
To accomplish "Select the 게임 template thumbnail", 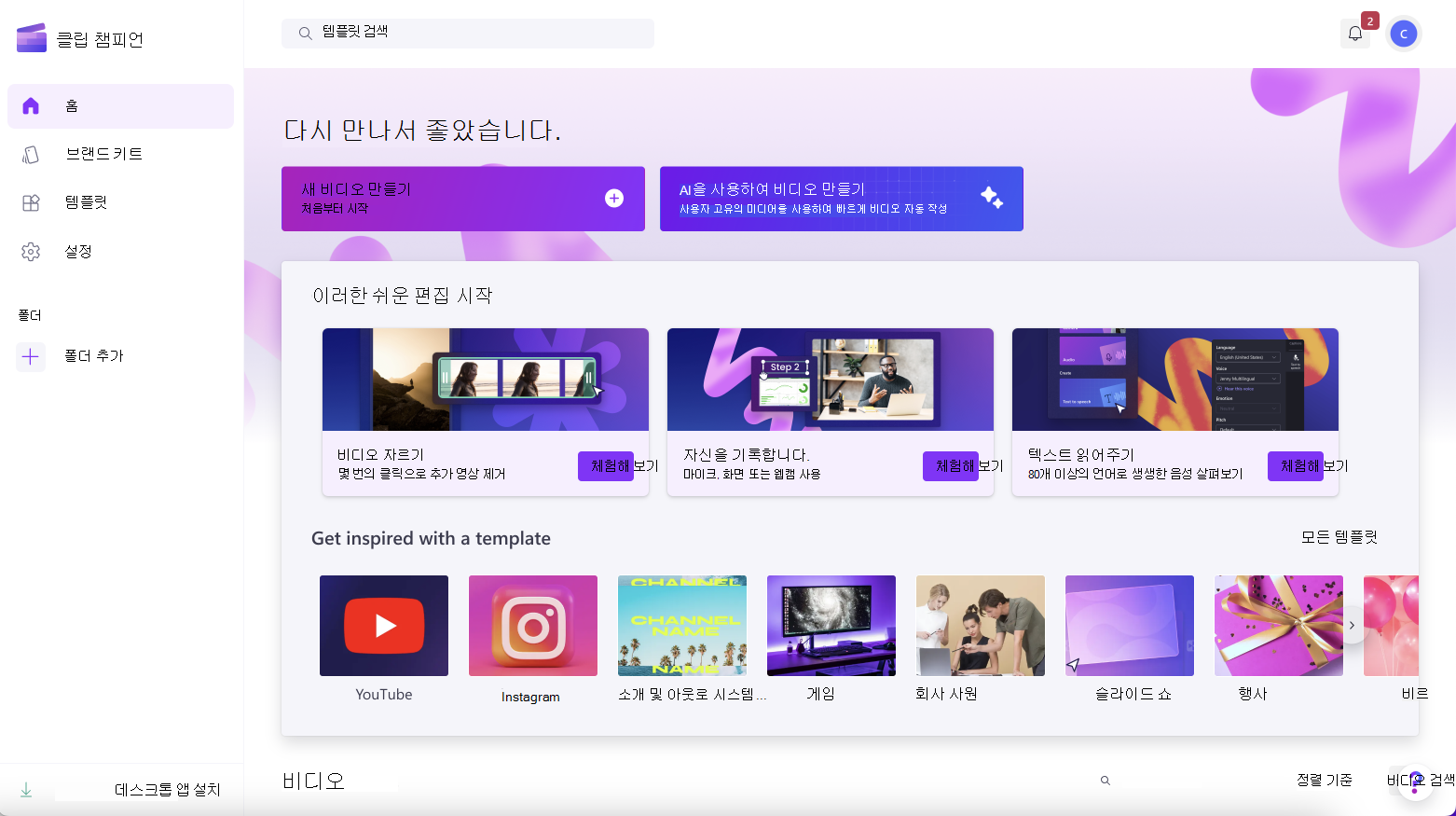I will coord(831,626).
